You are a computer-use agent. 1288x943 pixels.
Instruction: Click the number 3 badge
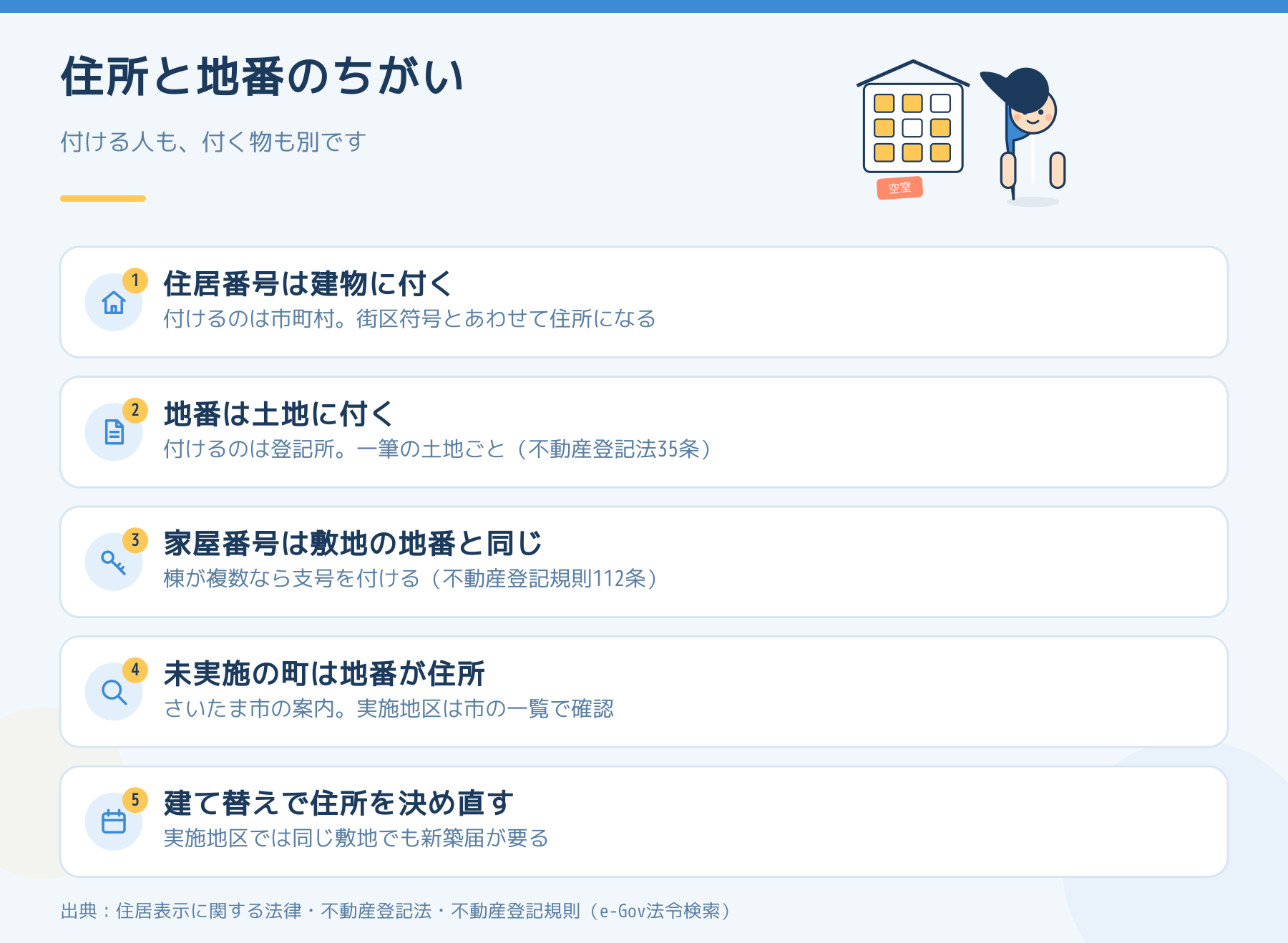pyautogui.click(x=135, y=540)
